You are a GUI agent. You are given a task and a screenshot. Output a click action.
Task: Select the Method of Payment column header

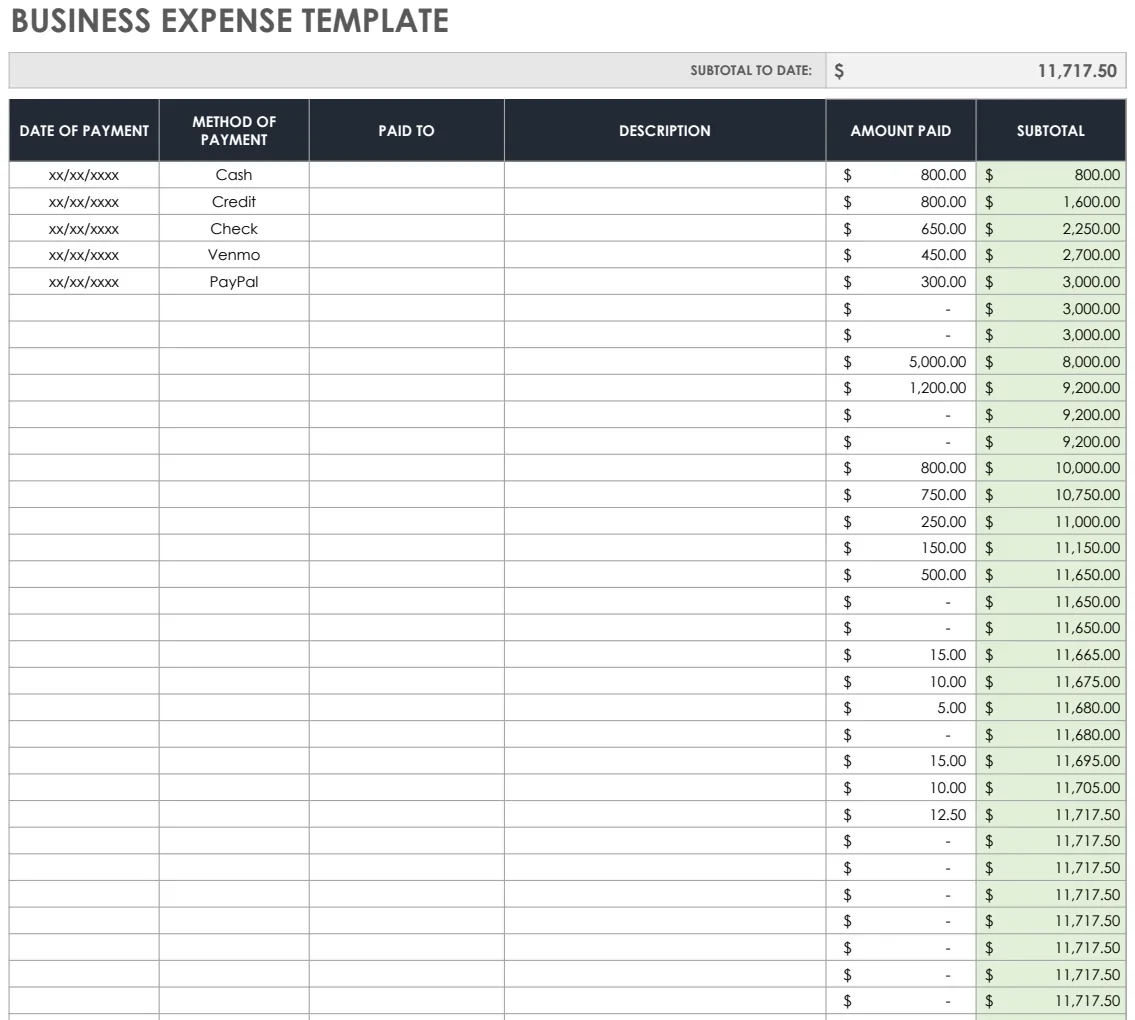coord(234,130)
